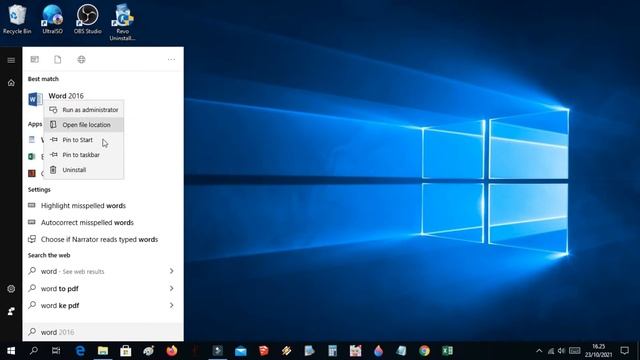Viewport: 640px width, 360px height.
Task: Expand the search panel hamburger menu
Action: [x=11, y=60]
